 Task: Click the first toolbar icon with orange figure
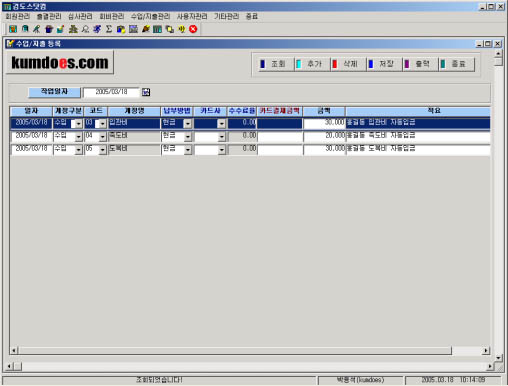point(13,29)
